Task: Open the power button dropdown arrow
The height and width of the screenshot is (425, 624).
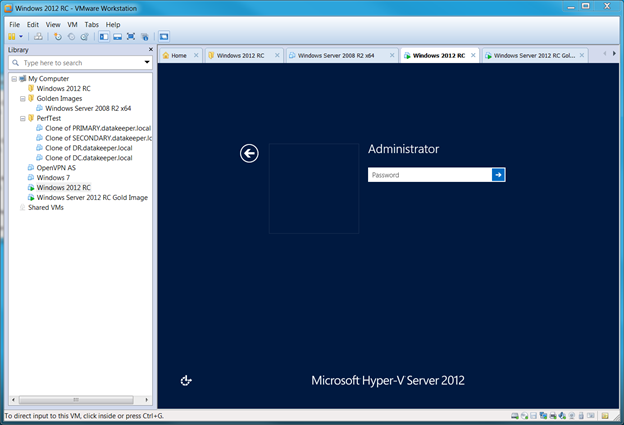Action: click(x=23, y=36)
